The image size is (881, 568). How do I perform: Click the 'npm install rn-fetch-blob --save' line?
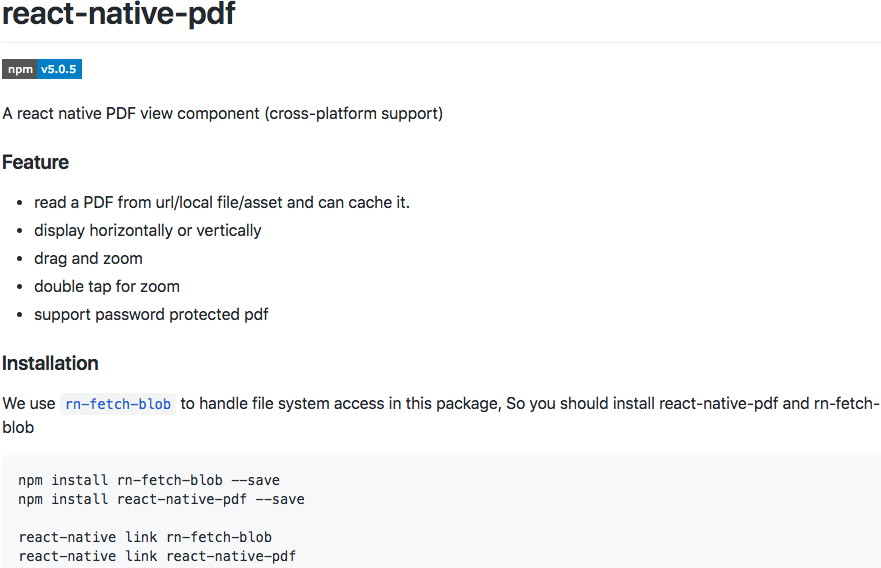tap(149, 480)
